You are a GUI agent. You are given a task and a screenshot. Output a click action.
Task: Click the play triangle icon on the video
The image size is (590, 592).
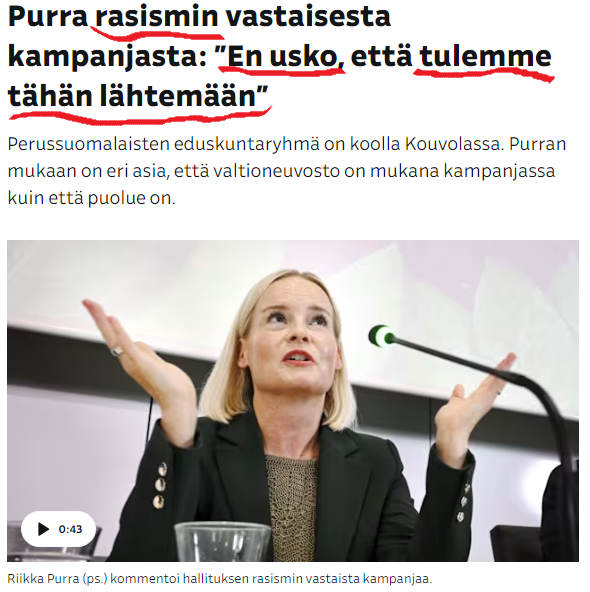click(x=43, y=529)
